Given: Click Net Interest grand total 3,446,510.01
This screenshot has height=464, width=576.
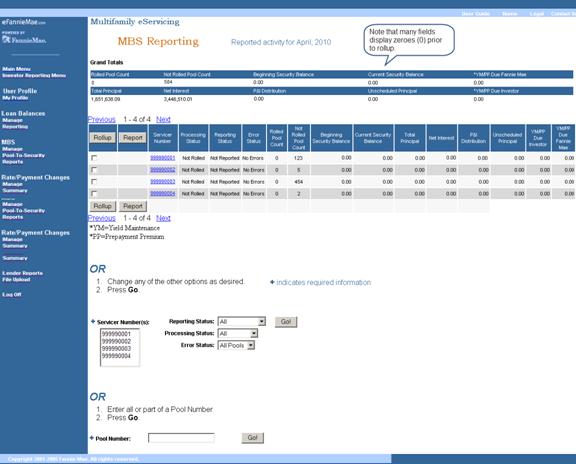Looking at the screenshot, I should click(178, 99).
